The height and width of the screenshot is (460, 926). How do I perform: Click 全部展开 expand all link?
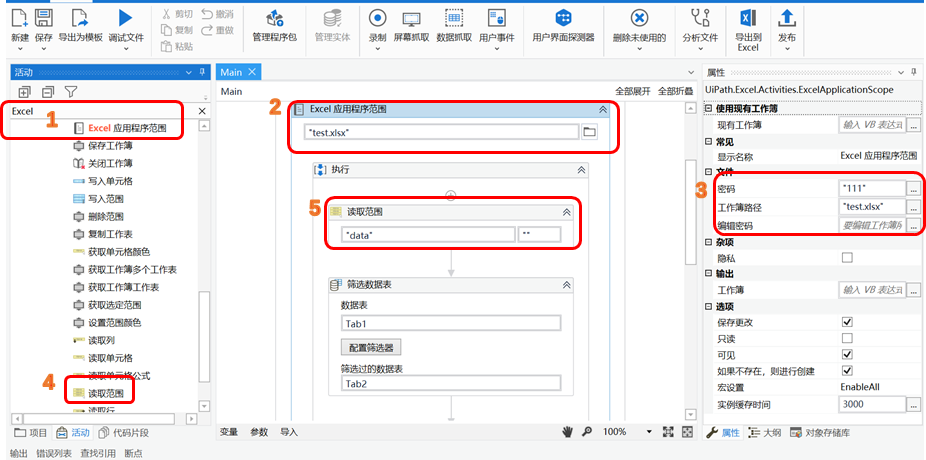[x=632, y=92]
